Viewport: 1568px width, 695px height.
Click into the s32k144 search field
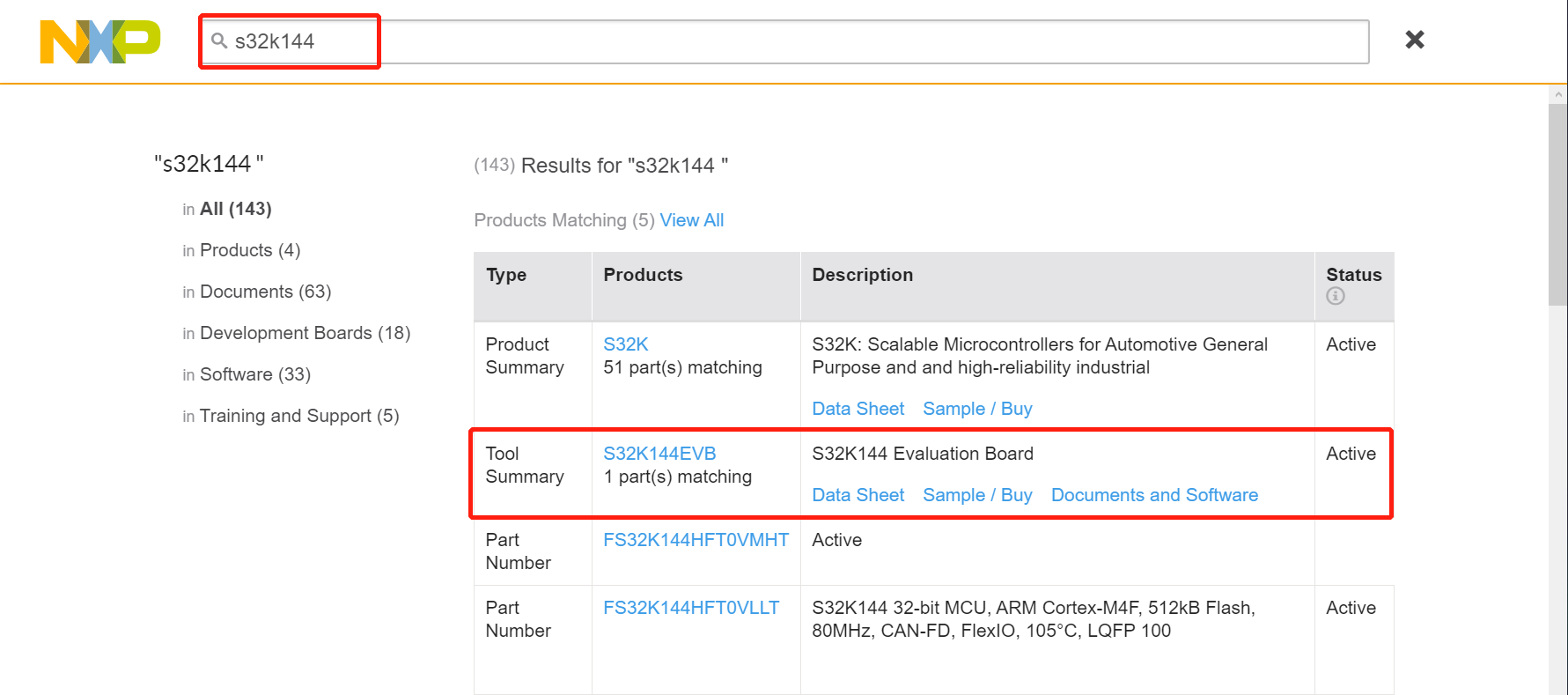click(x=792, y=41)
